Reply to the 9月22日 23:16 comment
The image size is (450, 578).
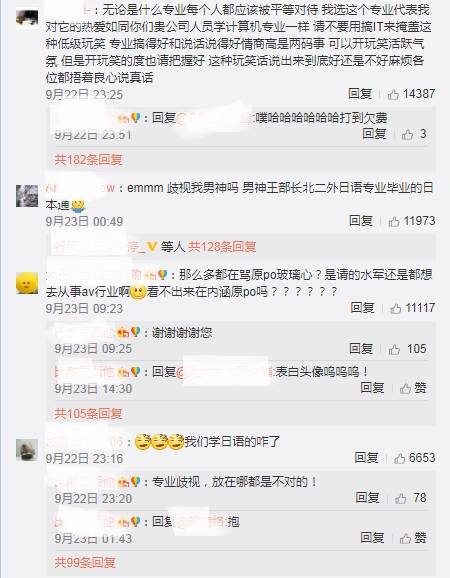click(x=366, y=457)
